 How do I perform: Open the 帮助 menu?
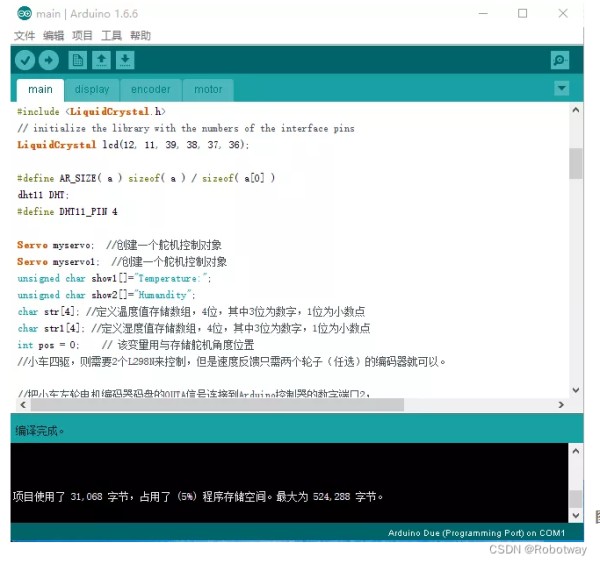[x=140, y=36]
